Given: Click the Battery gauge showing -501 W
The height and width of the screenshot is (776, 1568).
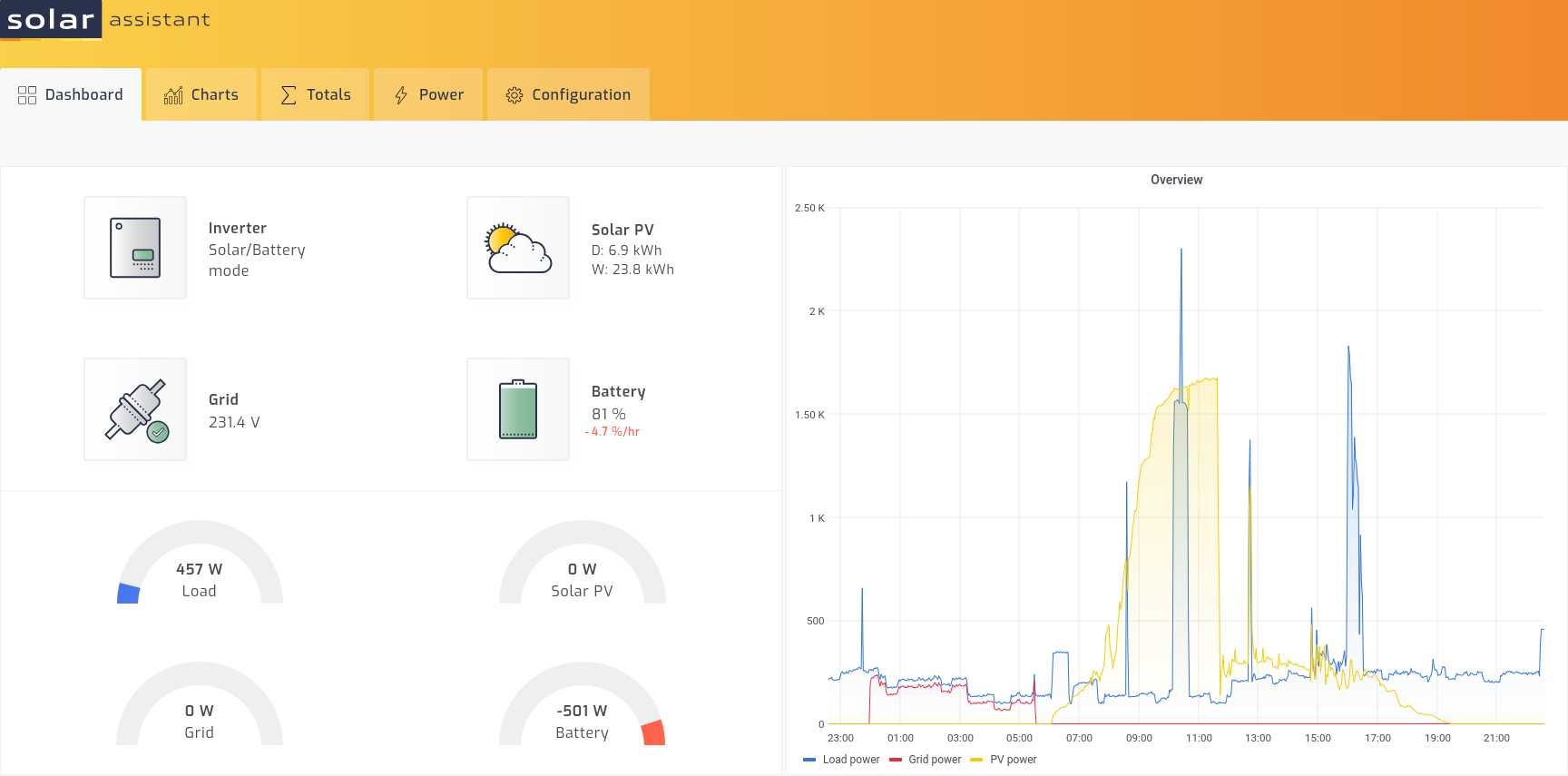Looking at the screenshot, I should (583, 704).
